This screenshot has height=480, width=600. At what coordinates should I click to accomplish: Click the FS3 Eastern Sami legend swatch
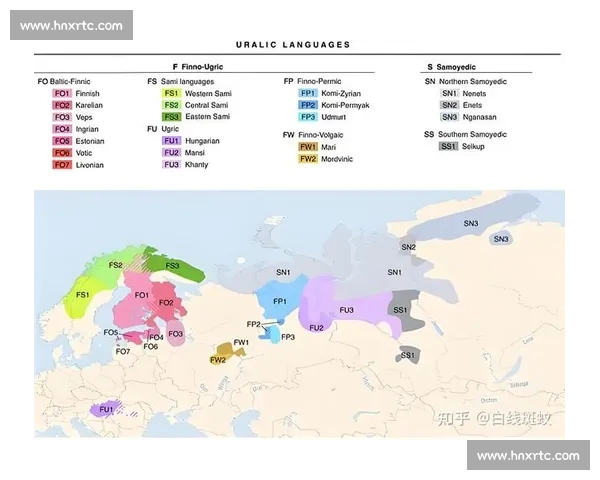click(171, 117)
